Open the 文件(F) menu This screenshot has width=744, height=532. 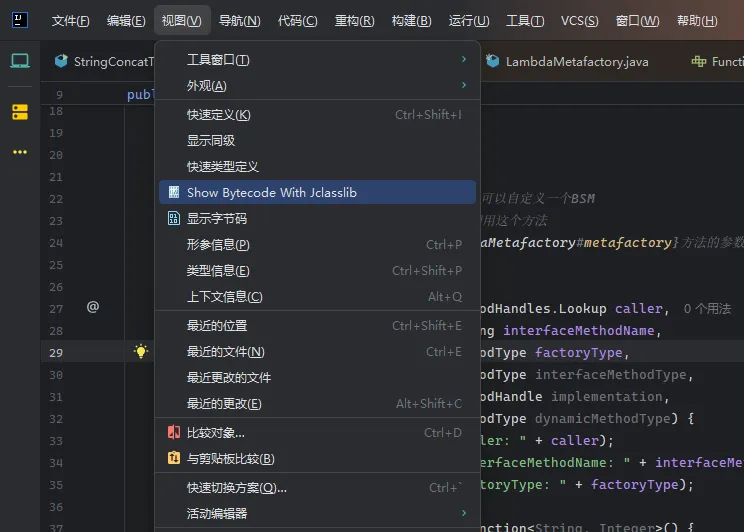70,20
